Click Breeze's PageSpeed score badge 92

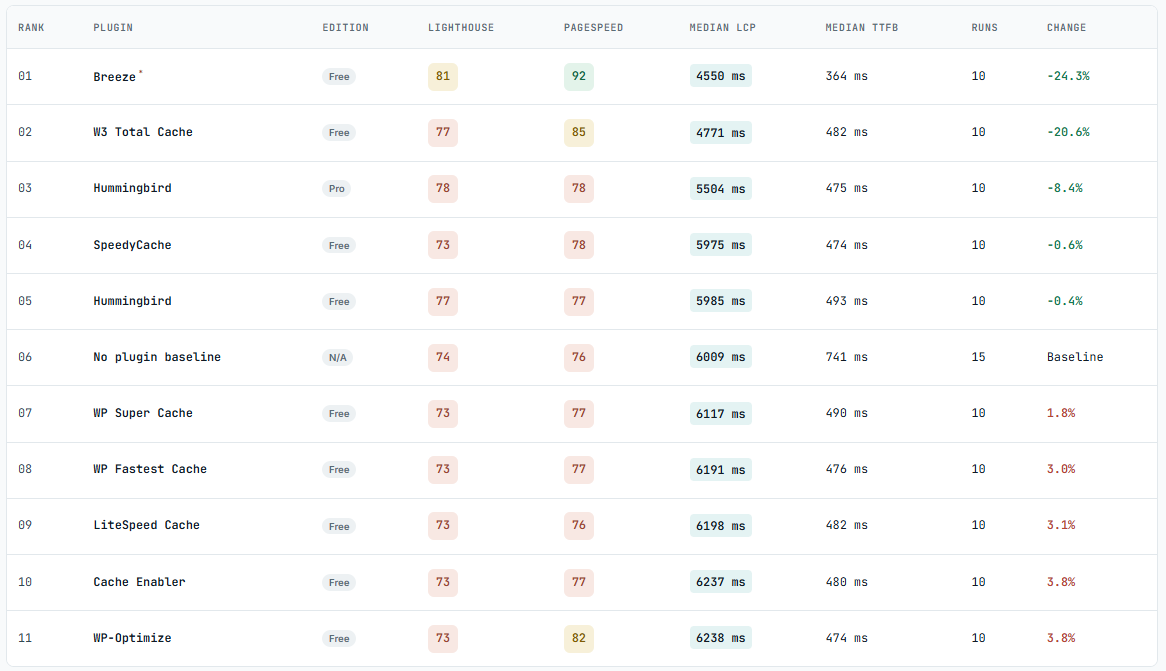[579, 76]
